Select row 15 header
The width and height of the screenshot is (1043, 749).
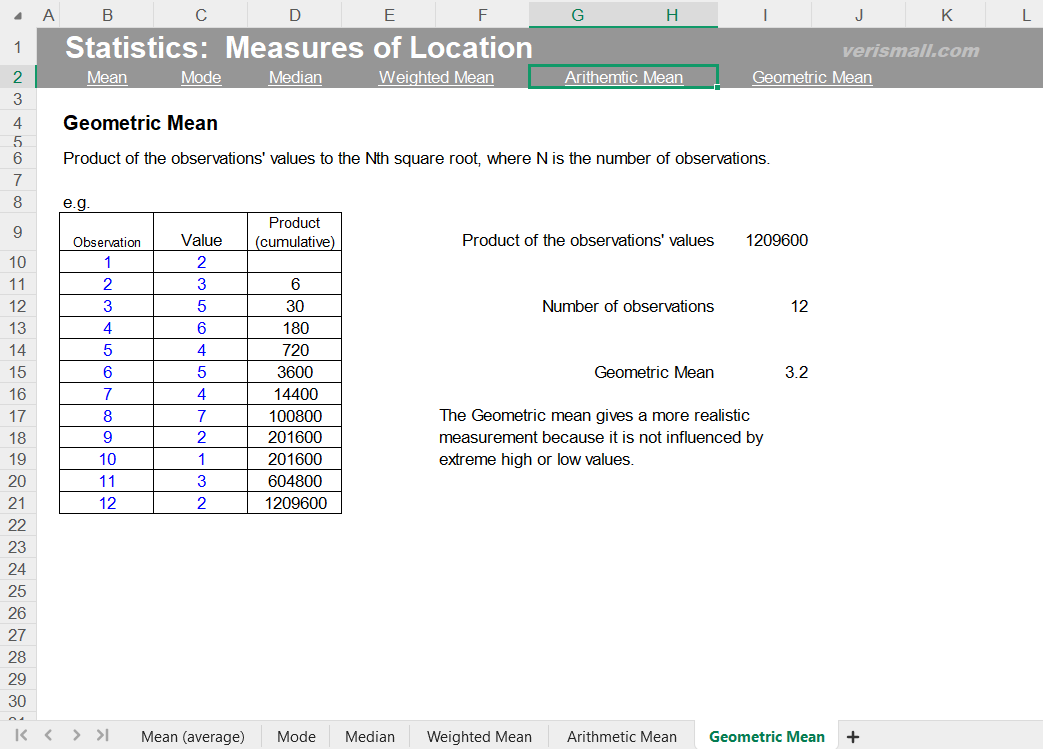pos(18,372)
